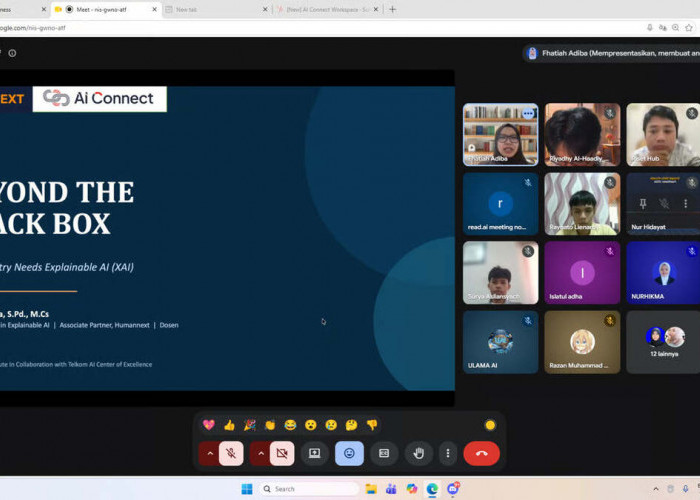Viewport: 700px width, 500px height.
Task: Select the NURHIKMA participant tile
Action: (663, 273)
